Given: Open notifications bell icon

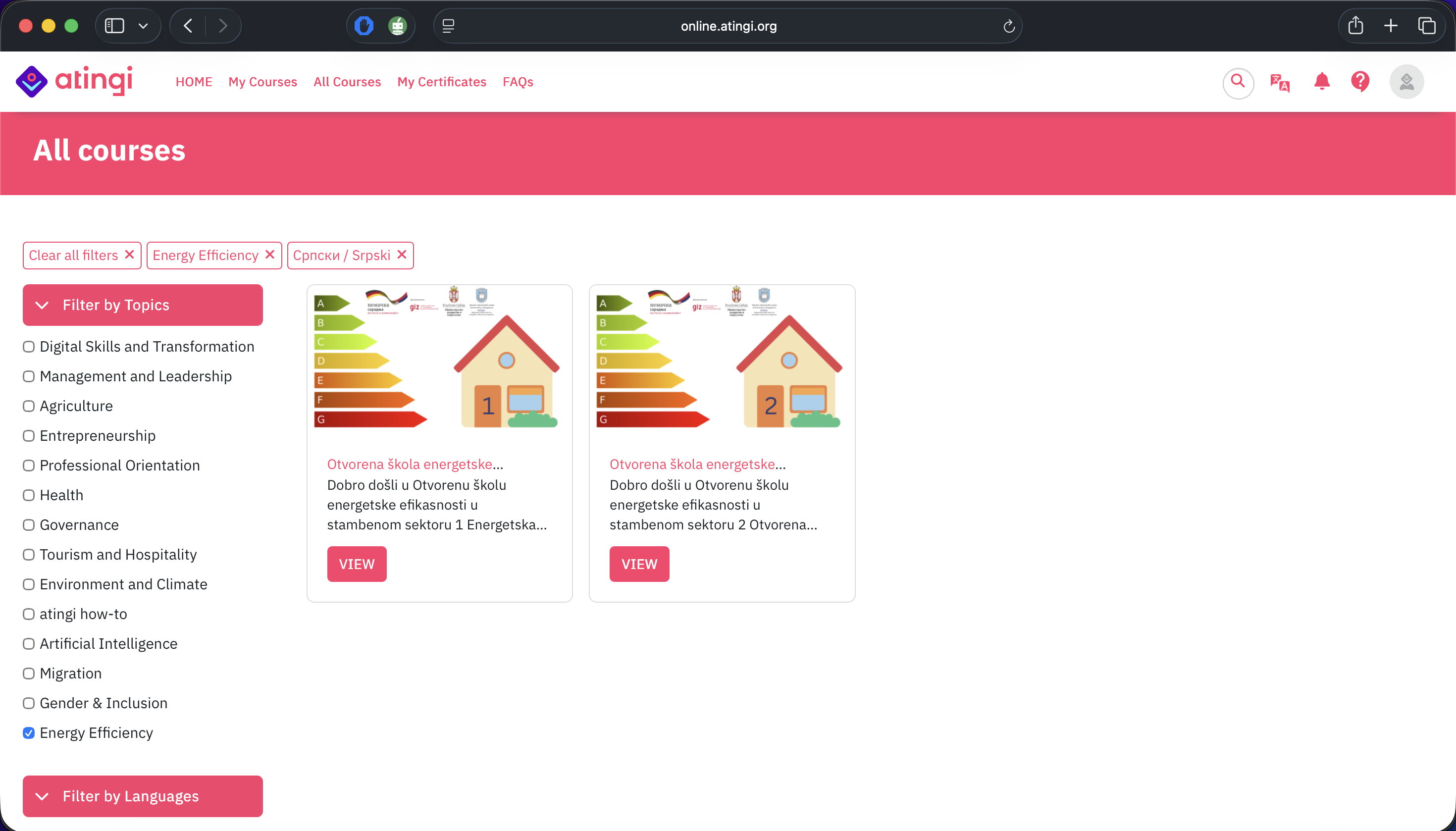Looking at the screenshot, I should coord(1321,82).
